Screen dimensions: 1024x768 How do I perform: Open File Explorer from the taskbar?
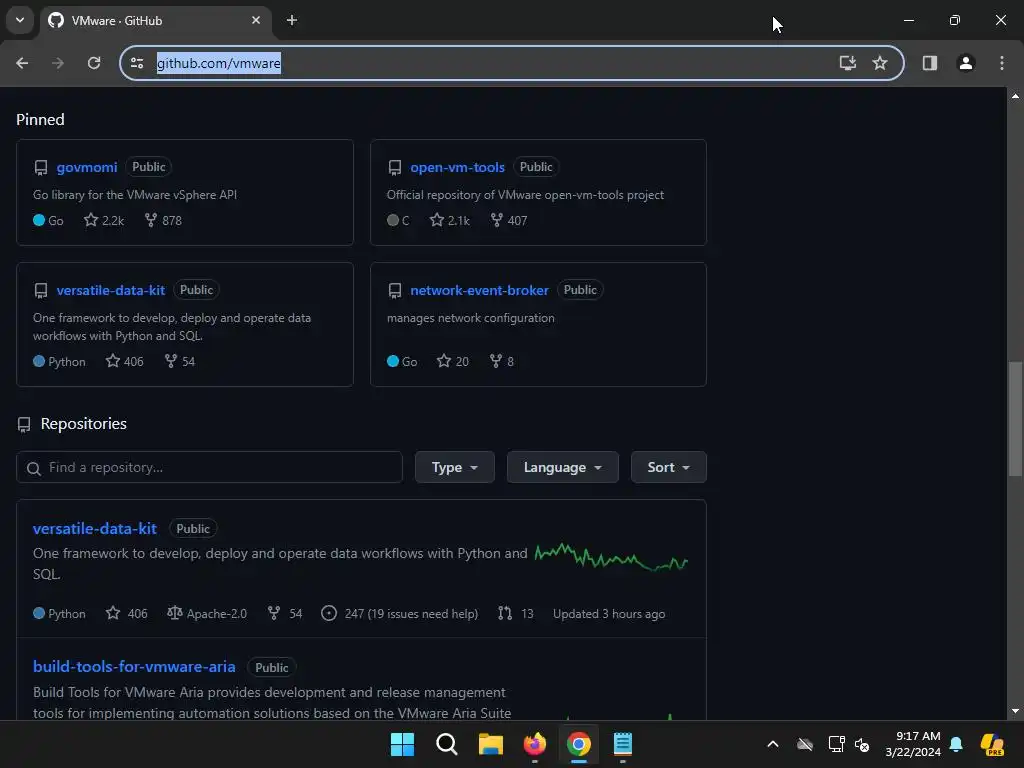point(490,744)
